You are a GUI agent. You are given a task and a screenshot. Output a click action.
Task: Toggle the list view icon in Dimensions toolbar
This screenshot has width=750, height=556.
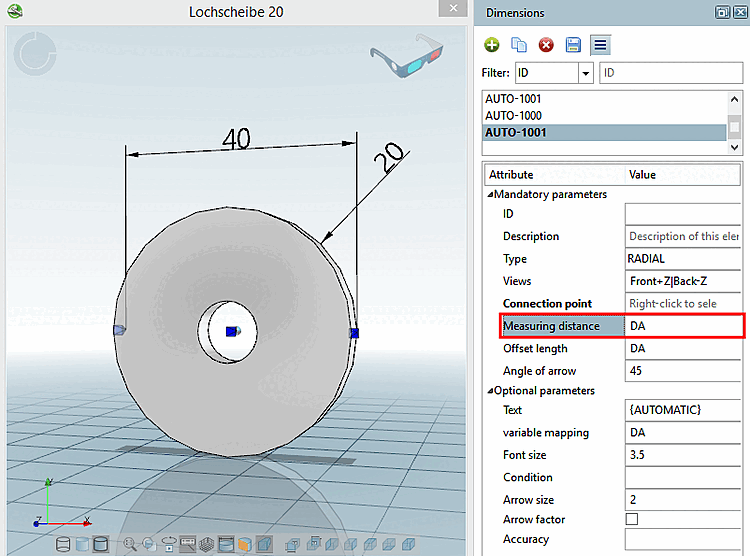tap(600, 45)
